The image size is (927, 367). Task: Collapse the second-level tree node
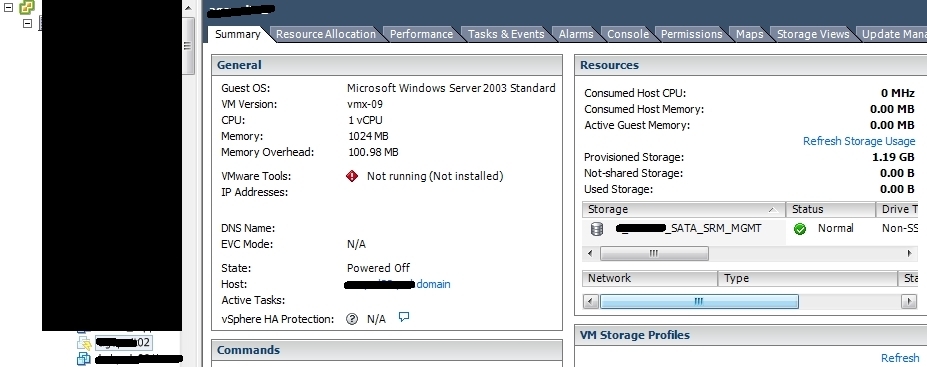point(27,23)
